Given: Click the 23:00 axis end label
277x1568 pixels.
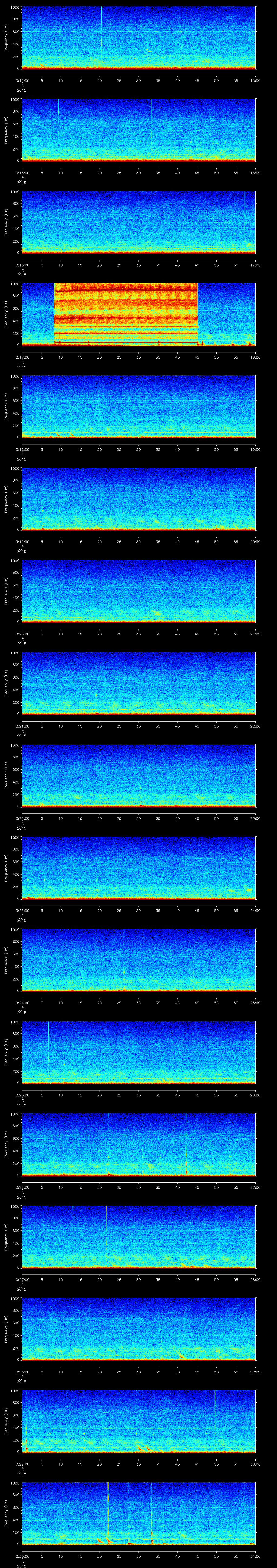Looking at the screenshot, I should (255, 818).
